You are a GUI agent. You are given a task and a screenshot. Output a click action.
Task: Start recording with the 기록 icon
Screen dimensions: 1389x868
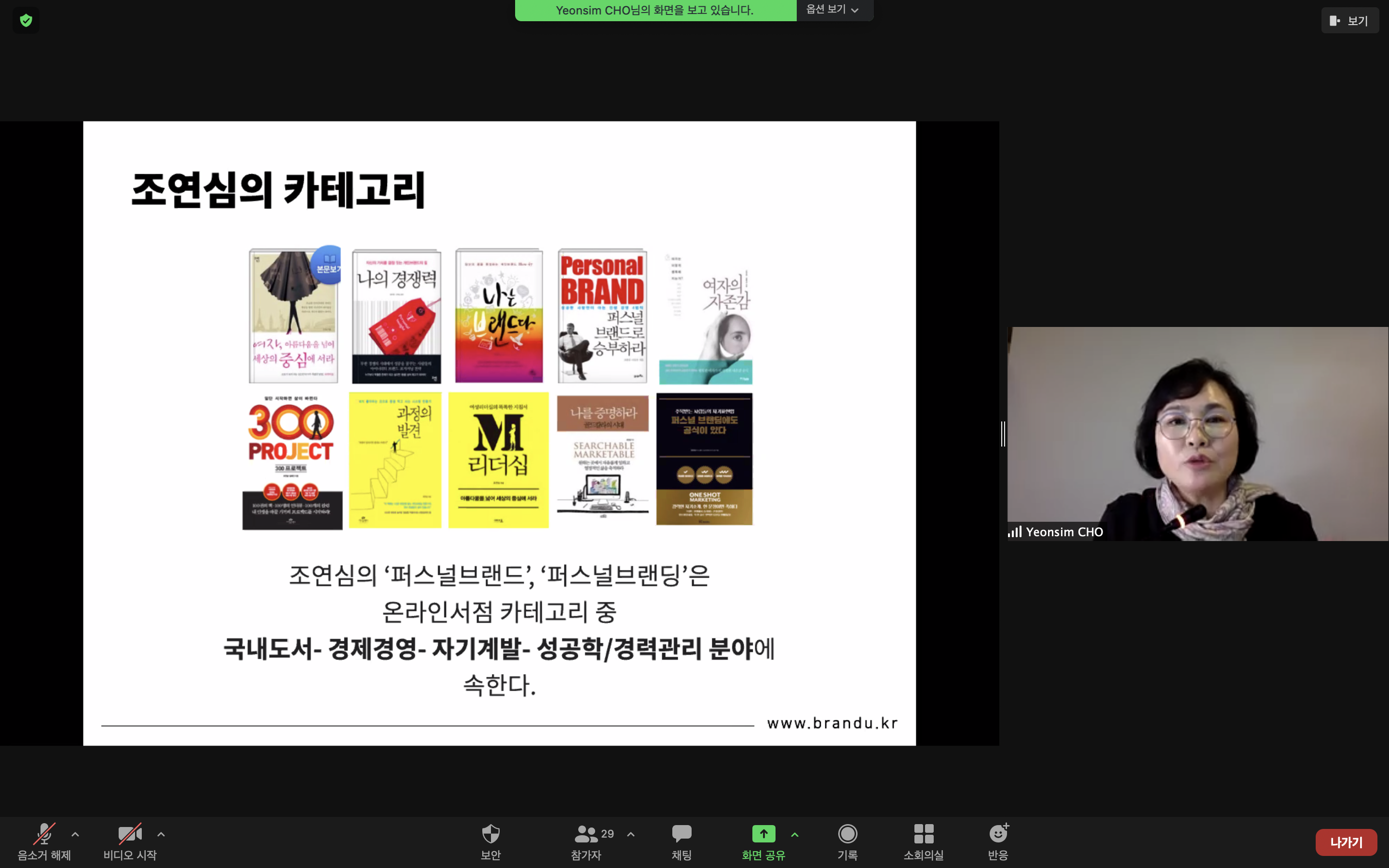(847, 834)
